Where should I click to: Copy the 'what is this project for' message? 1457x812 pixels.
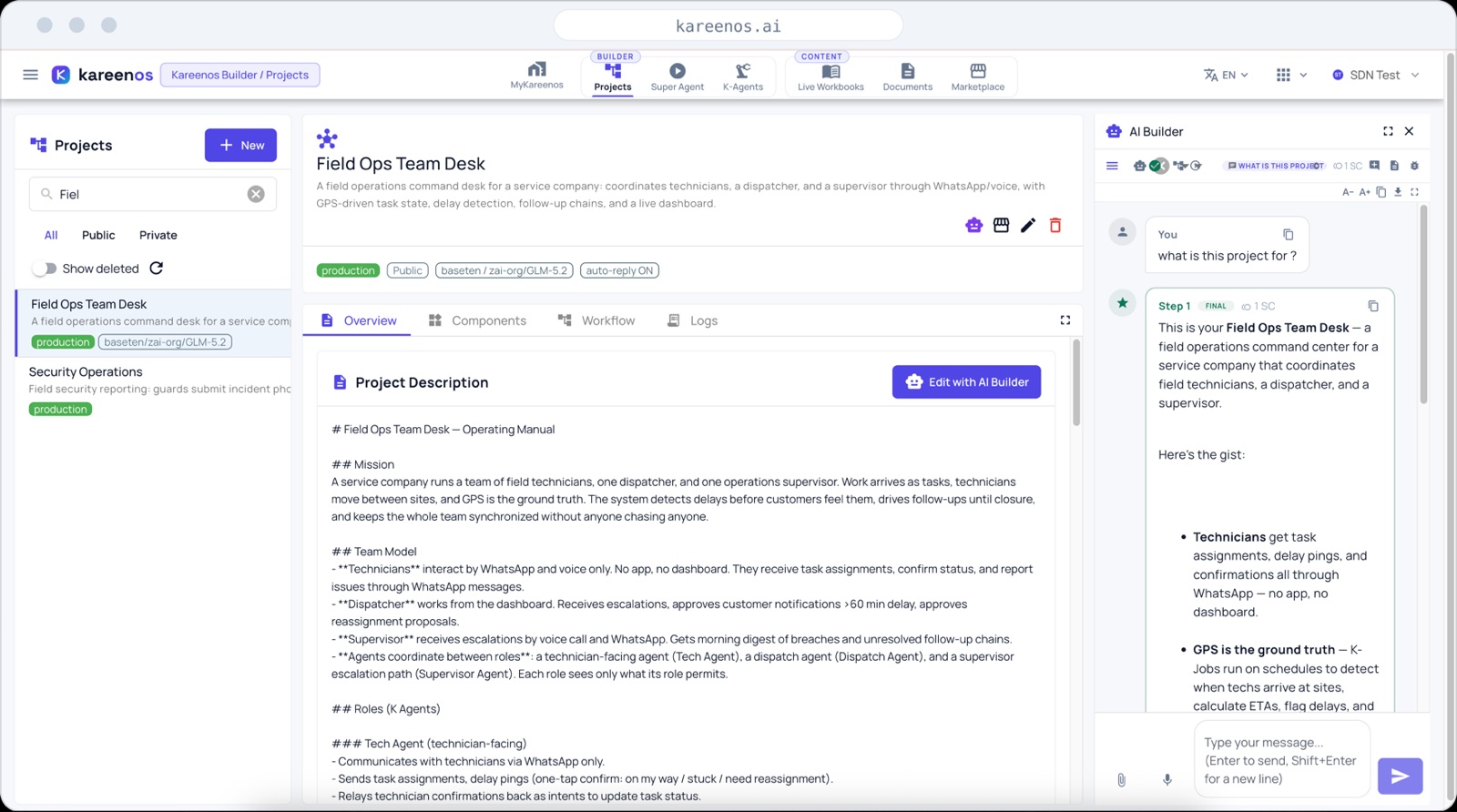[1288, 235]
